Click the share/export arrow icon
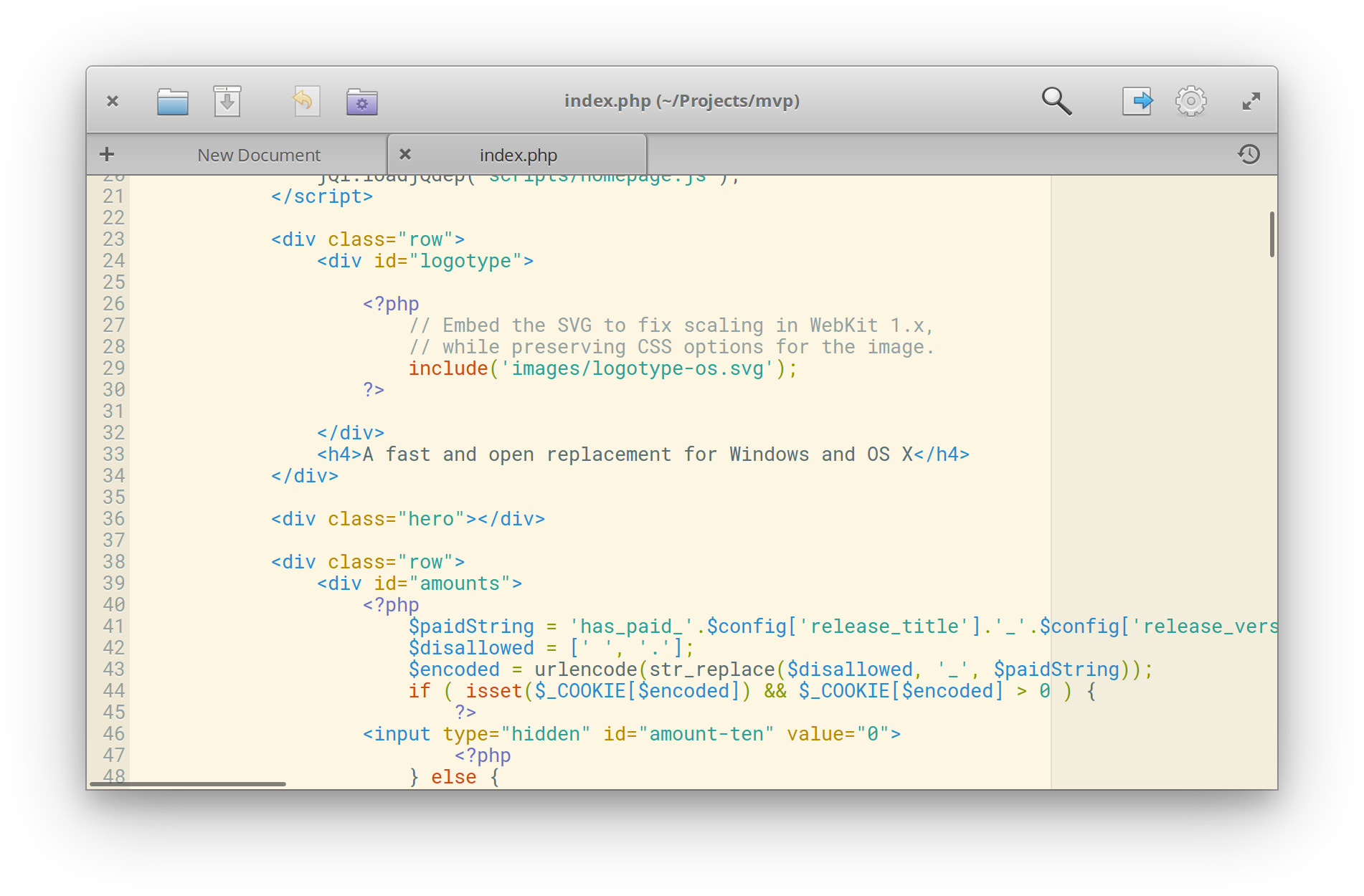Screen dimensions: 1364x896 click(1137, 101)
